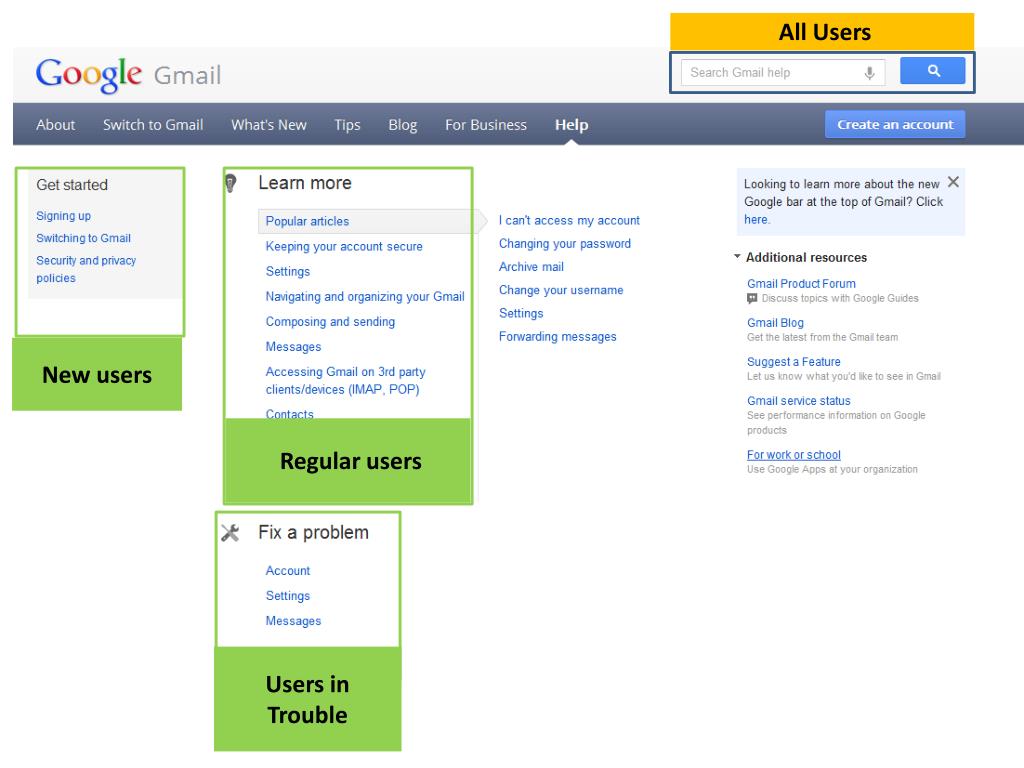Open Account under Fix a problem
Screen dimensions: 1024x768
coord(287,571)
